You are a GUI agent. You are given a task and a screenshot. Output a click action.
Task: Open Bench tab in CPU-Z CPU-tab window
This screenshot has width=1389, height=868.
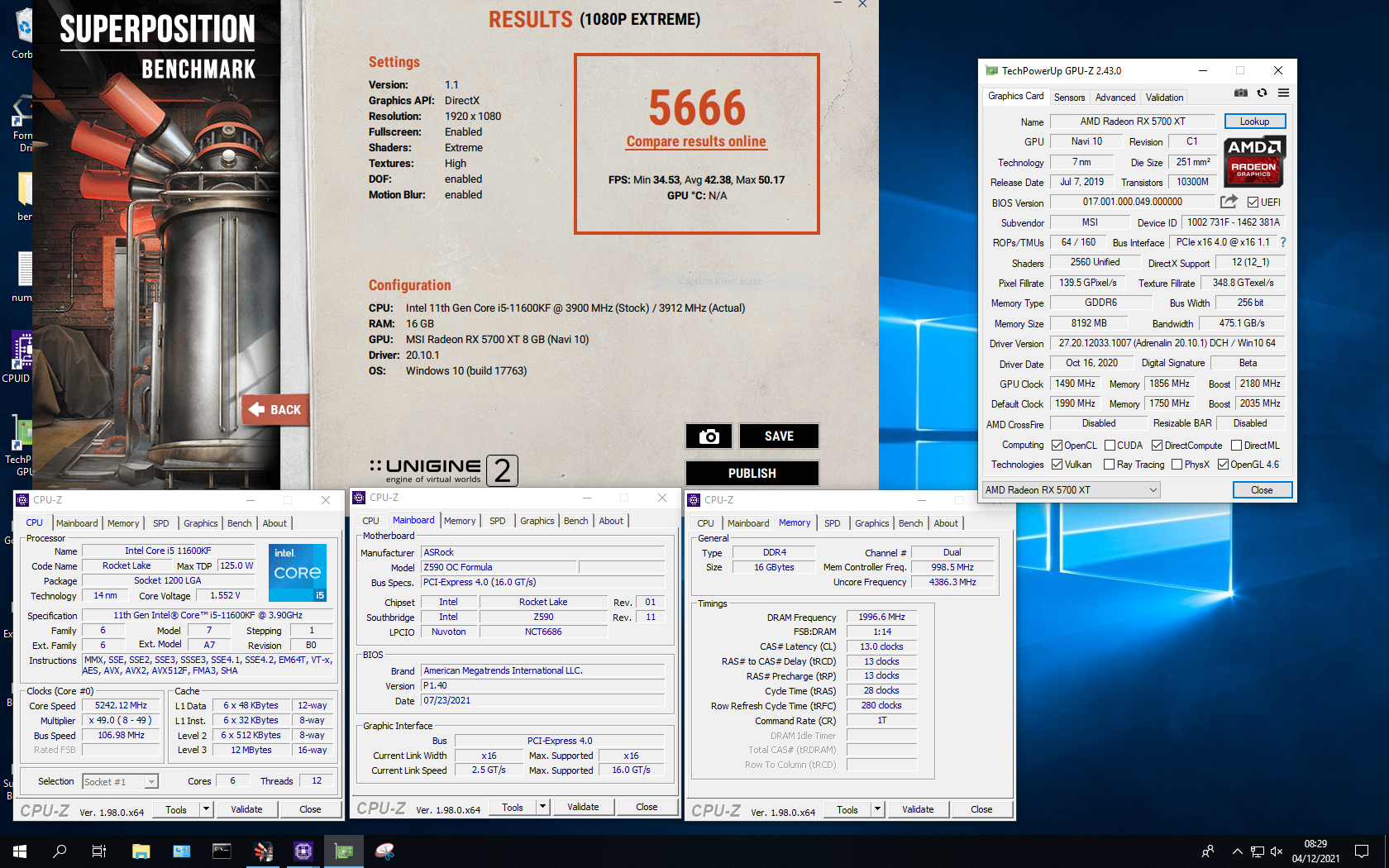coord(239,523)
